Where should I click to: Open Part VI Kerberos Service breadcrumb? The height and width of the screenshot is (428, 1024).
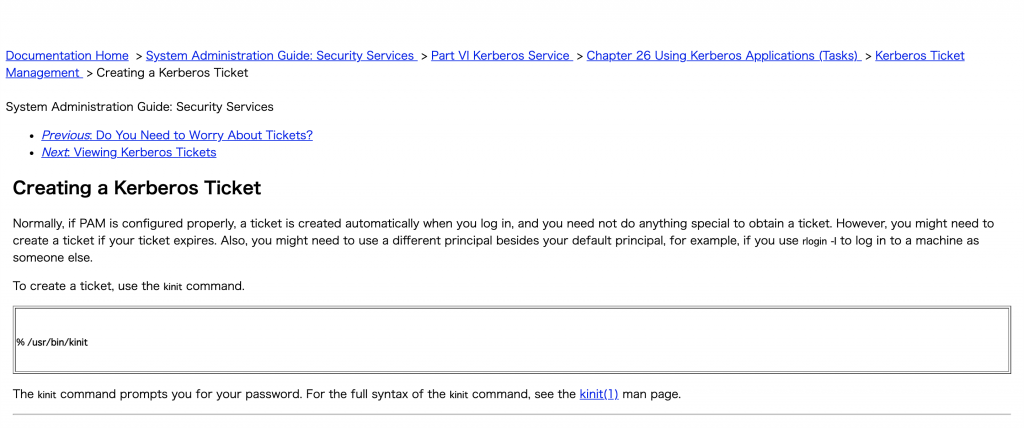click(x=502, y=56)
